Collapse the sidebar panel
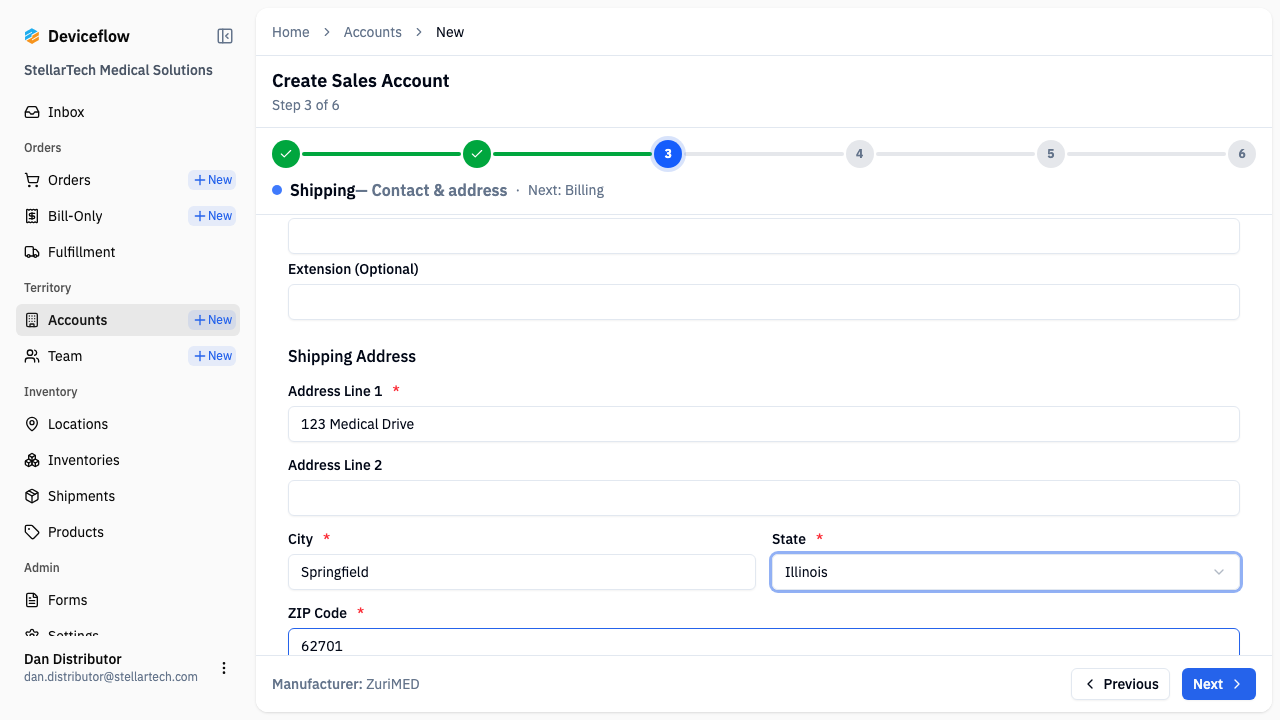Viewport: 1280px width, 720px height. coord(224,35)
